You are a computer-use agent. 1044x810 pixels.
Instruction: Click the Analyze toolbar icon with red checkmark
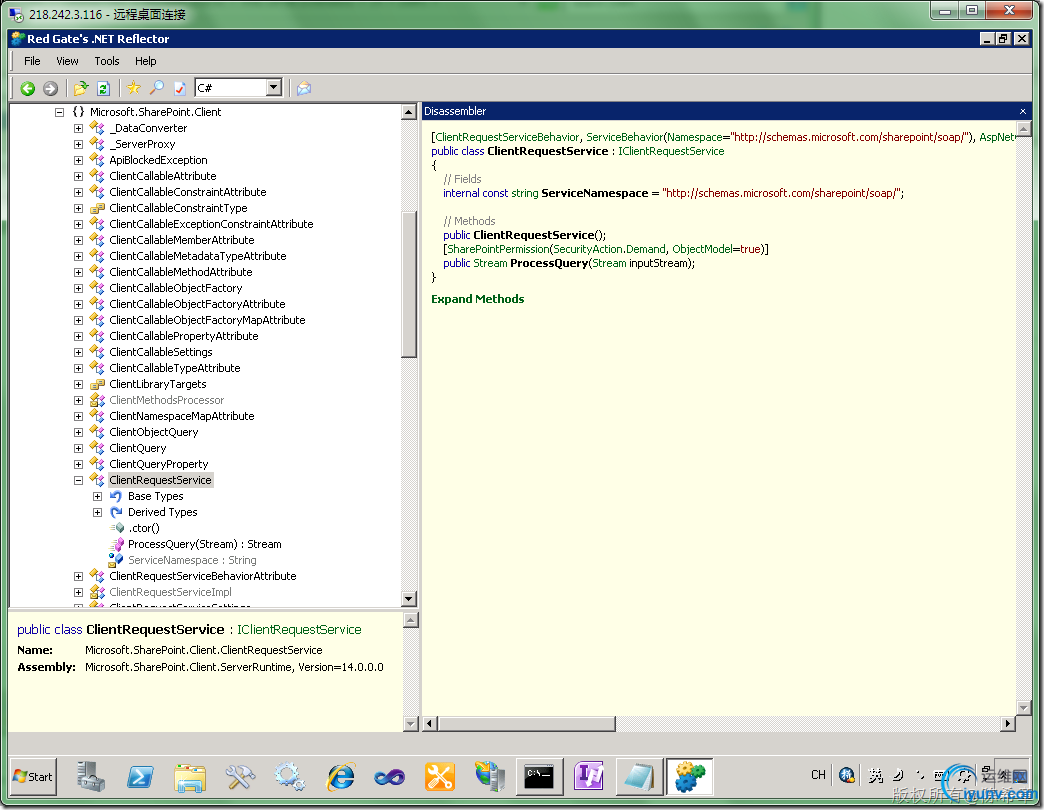point(179,88)
